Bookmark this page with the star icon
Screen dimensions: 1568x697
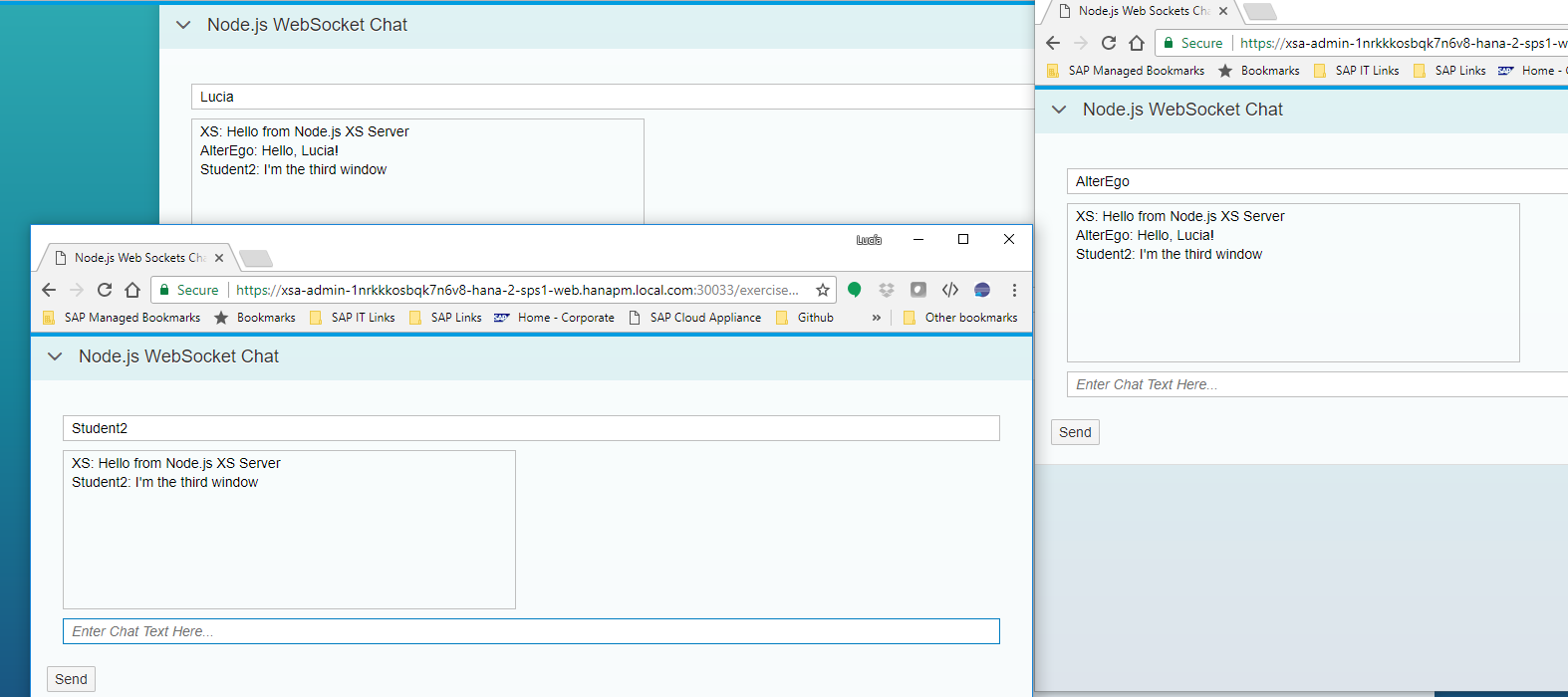pos(823,290)
